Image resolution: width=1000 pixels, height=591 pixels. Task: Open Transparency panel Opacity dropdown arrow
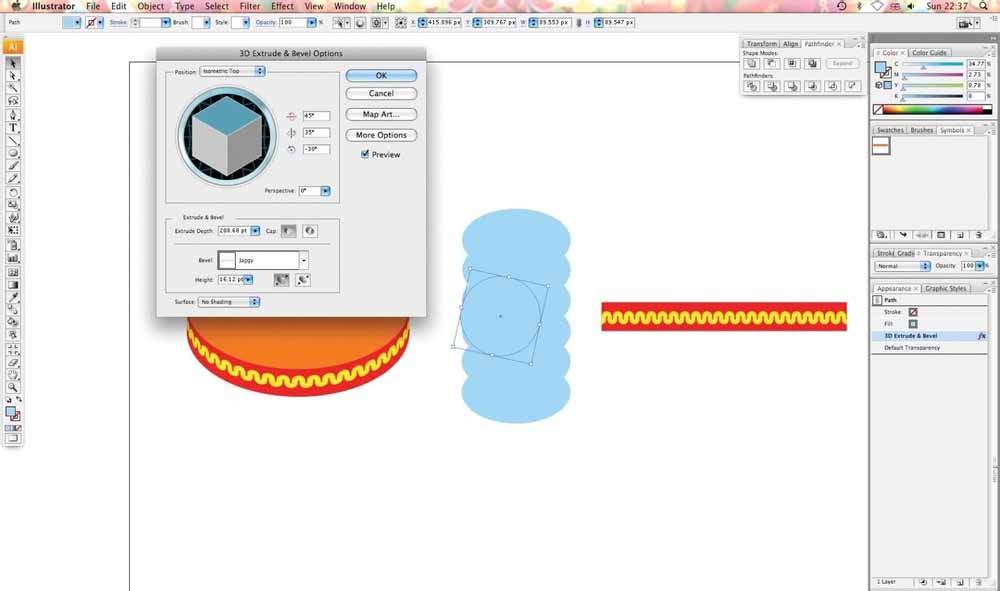[980, 266]
